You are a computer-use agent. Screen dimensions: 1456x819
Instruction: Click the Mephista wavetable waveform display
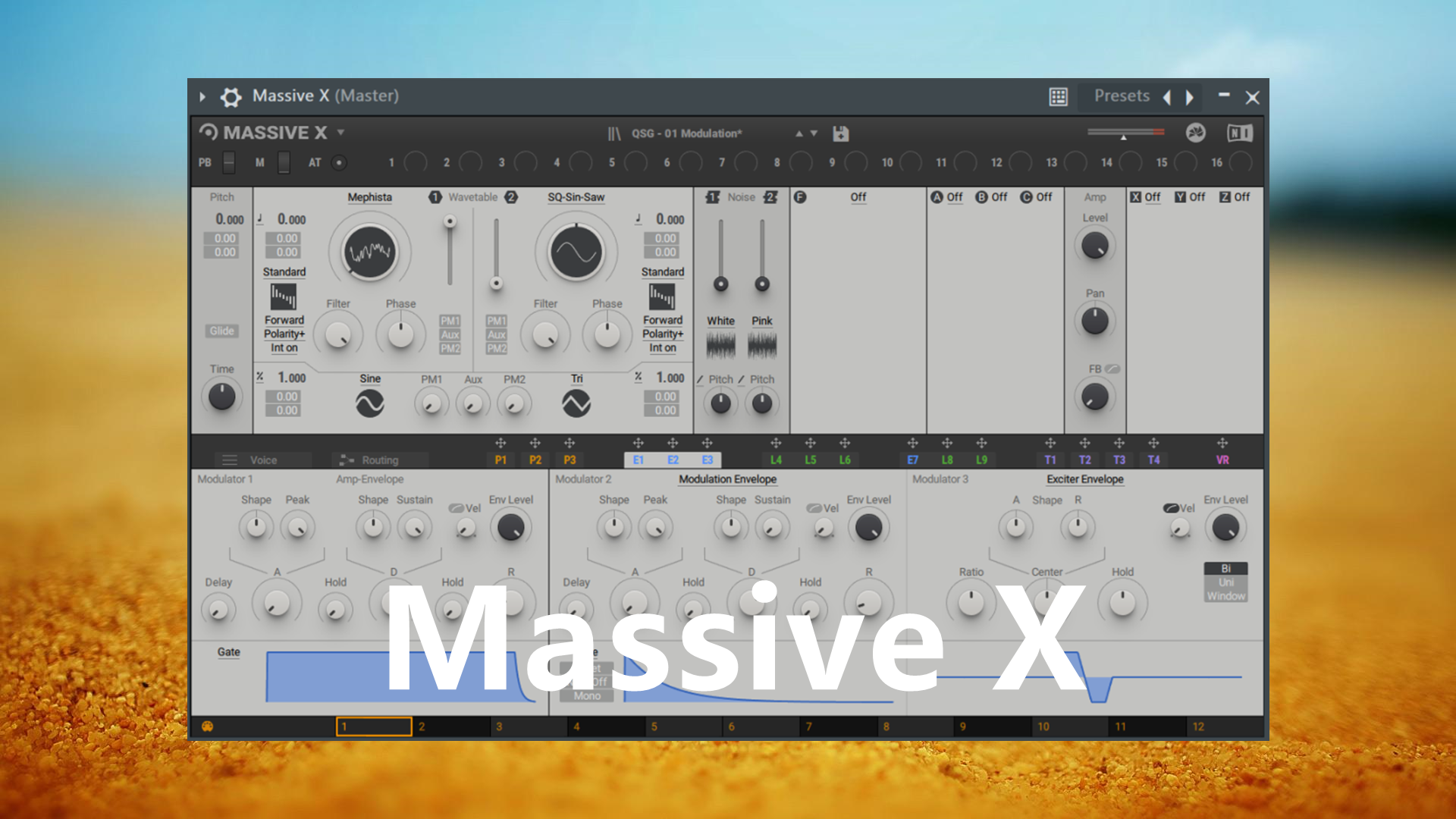(x=370, y=252)
